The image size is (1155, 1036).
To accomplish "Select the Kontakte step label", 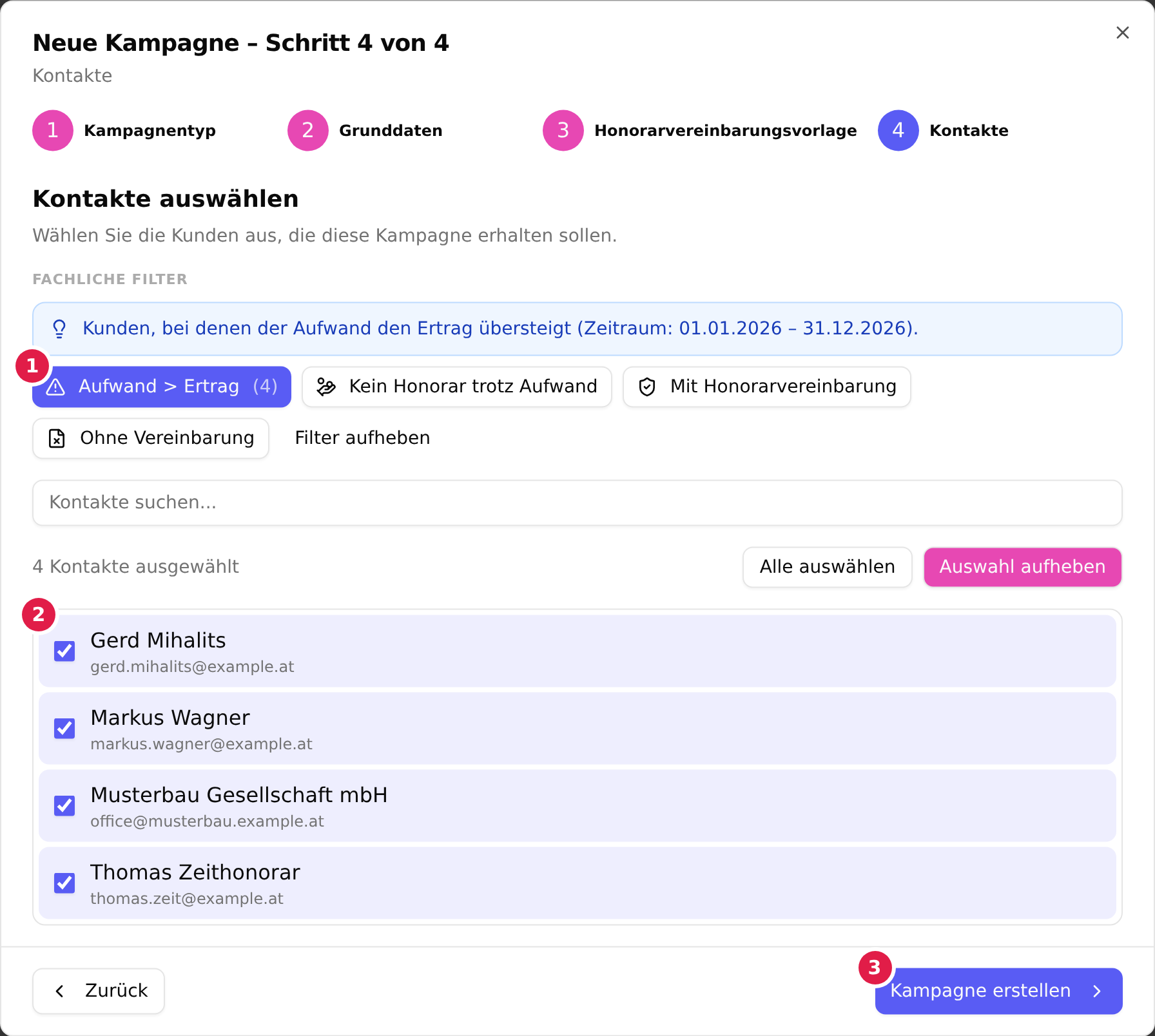I will (969, 130).
